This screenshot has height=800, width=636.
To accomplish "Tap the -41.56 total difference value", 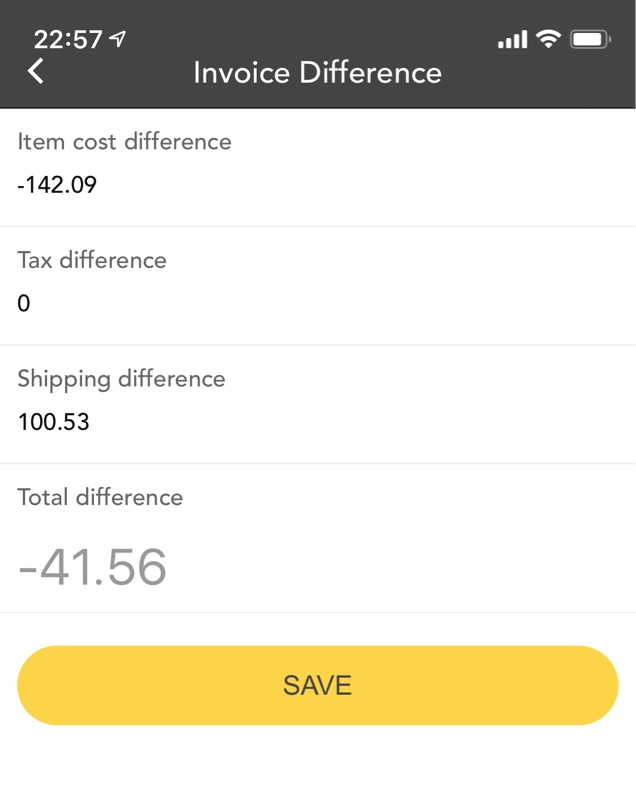I will pyautogui.click(x=93, y=567).
